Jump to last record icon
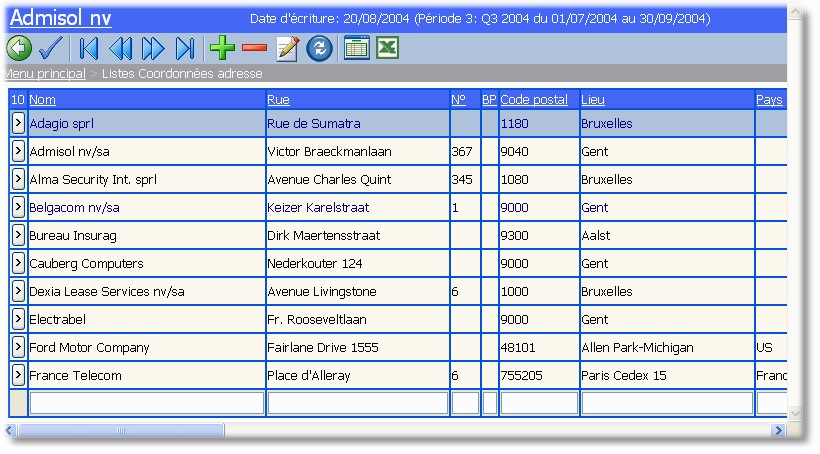This screenshot has height=454, width=820. 185,48
